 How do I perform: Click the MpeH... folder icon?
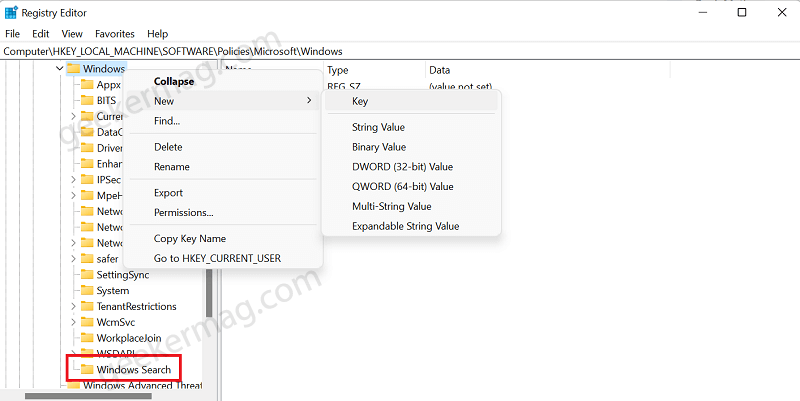pos(87,195)
